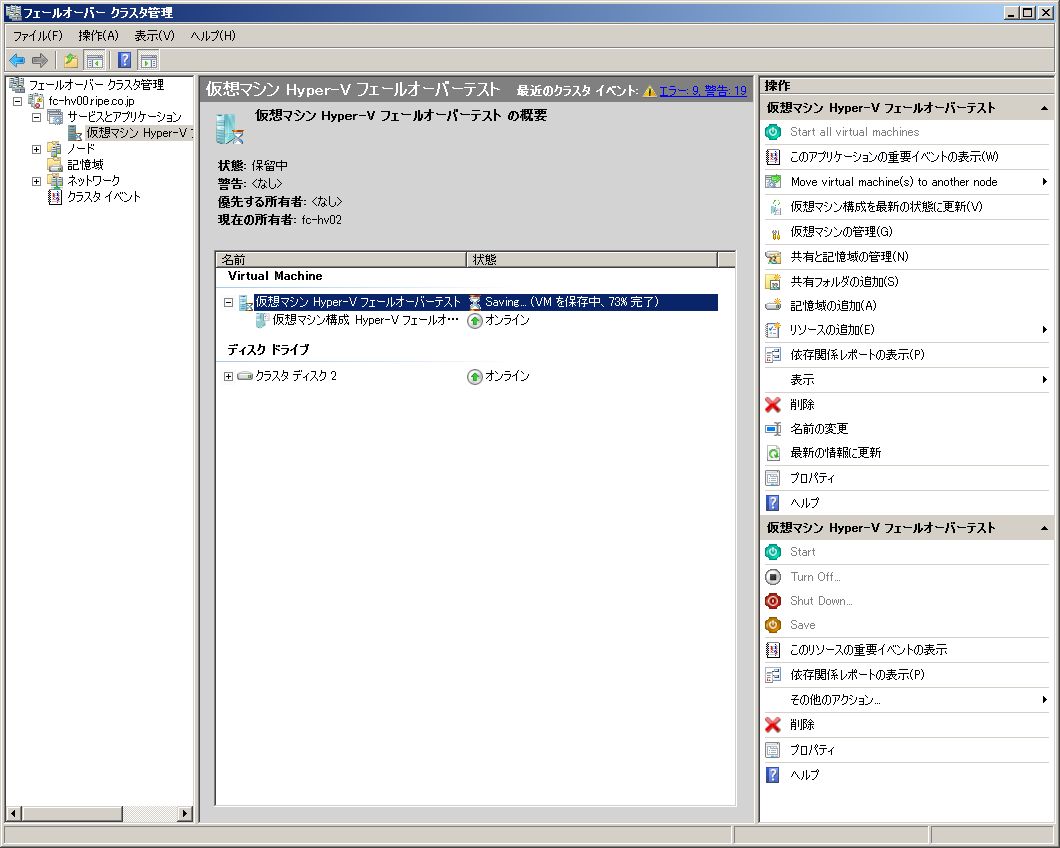Screen dimensions: 1060x848
Task: Click the Turn Off... stop icon
Action: coord(773,577)
